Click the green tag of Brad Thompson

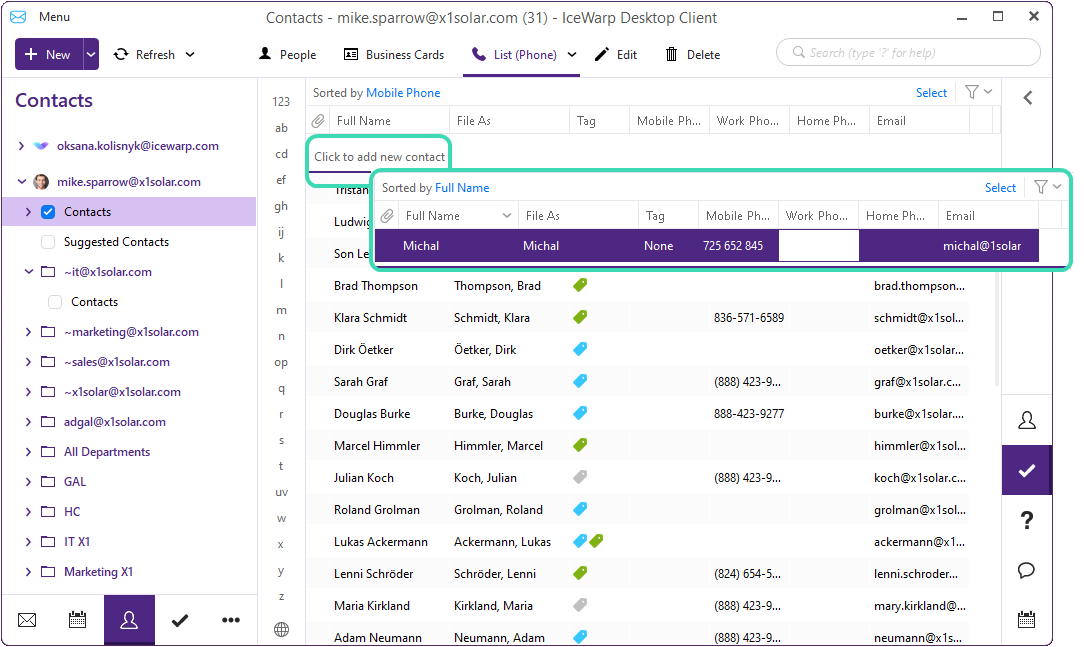pos(580,285)
